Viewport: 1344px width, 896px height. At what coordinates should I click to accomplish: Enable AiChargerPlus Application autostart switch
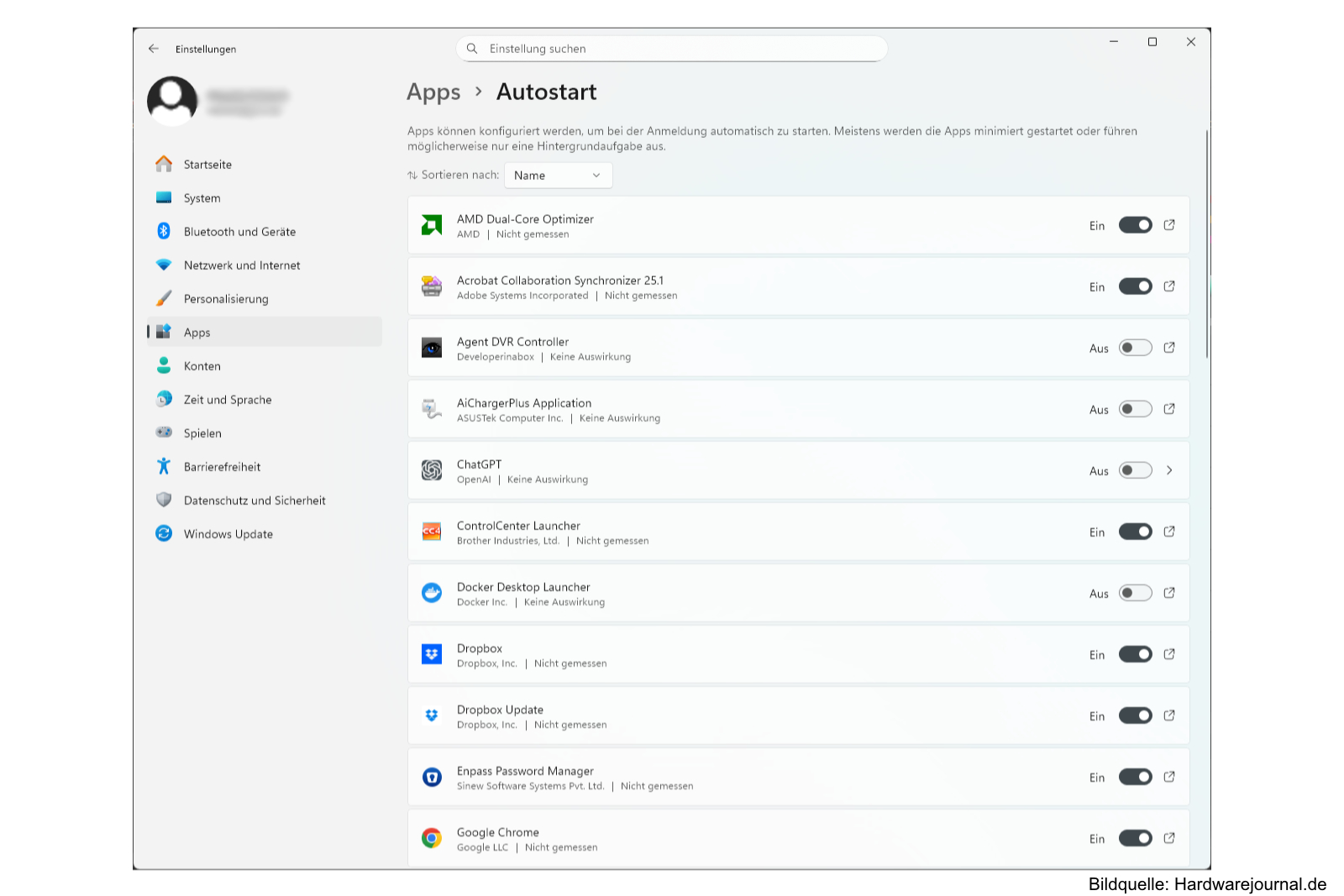pos(1135,409)
